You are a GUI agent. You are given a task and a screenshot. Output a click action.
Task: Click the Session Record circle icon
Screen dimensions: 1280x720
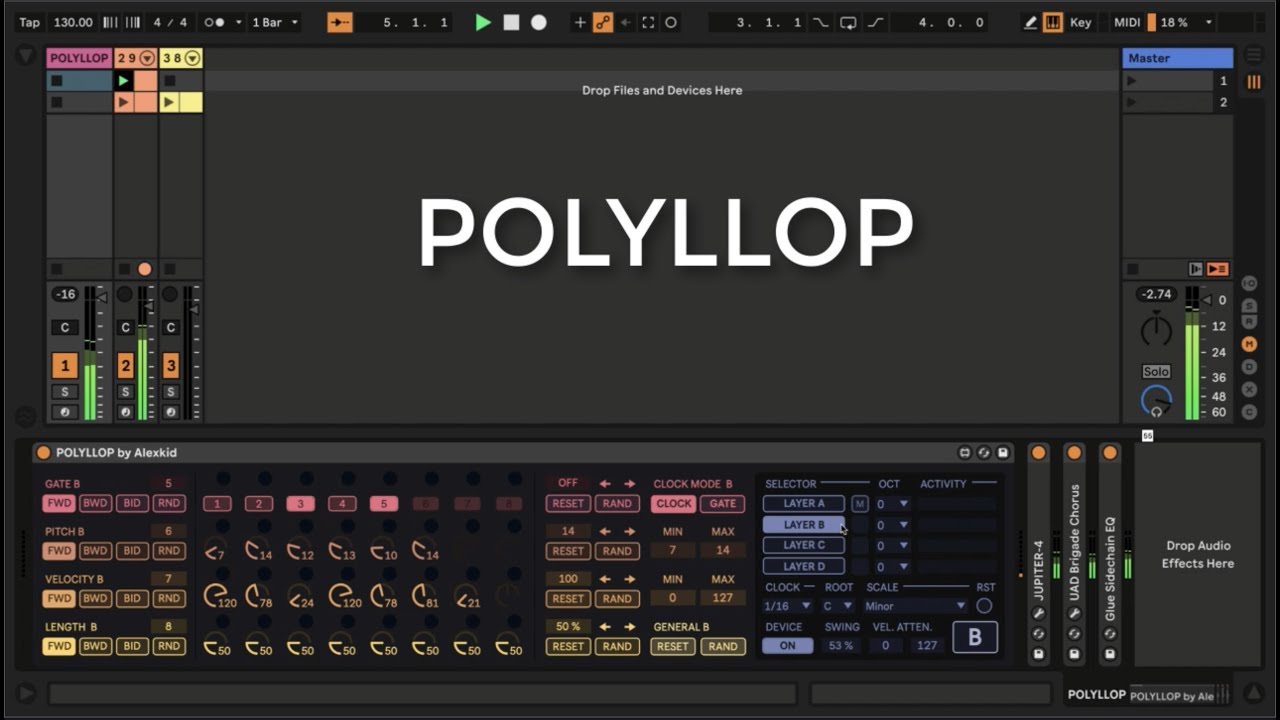click(x=671, y=22)
